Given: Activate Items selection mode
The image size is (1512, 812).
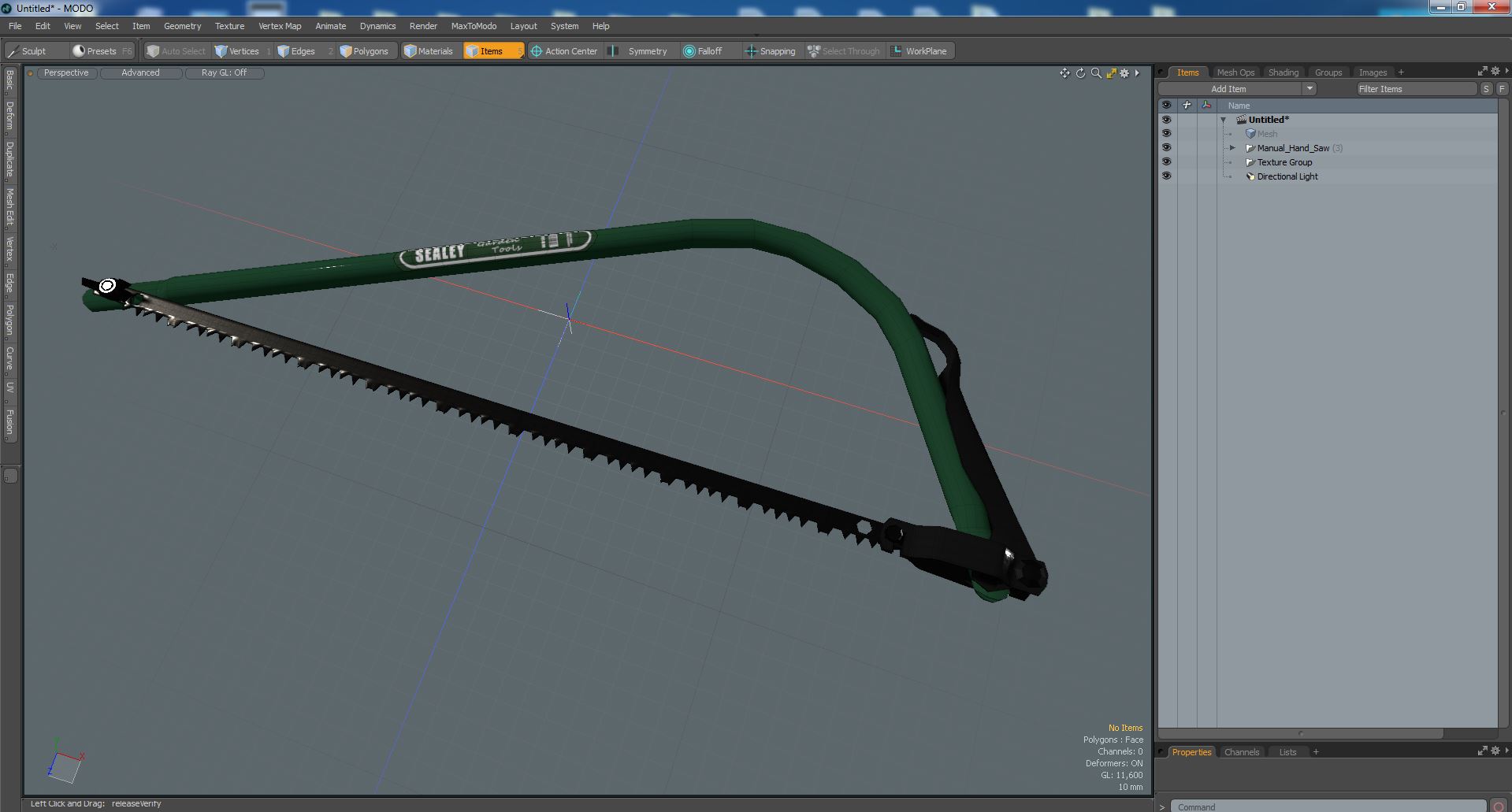Looking at the screenshot, I should coord(493,51).
